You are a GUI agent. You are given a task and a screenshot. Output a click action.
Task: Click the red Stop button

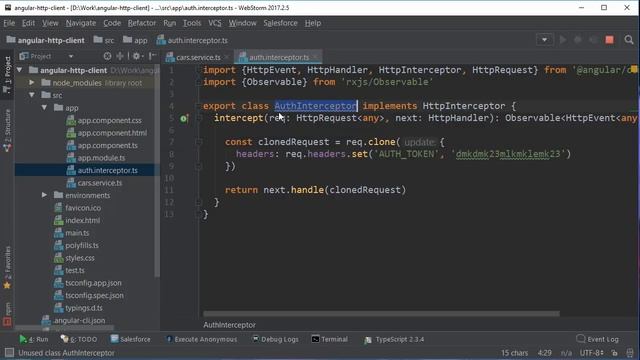point(609,40)
